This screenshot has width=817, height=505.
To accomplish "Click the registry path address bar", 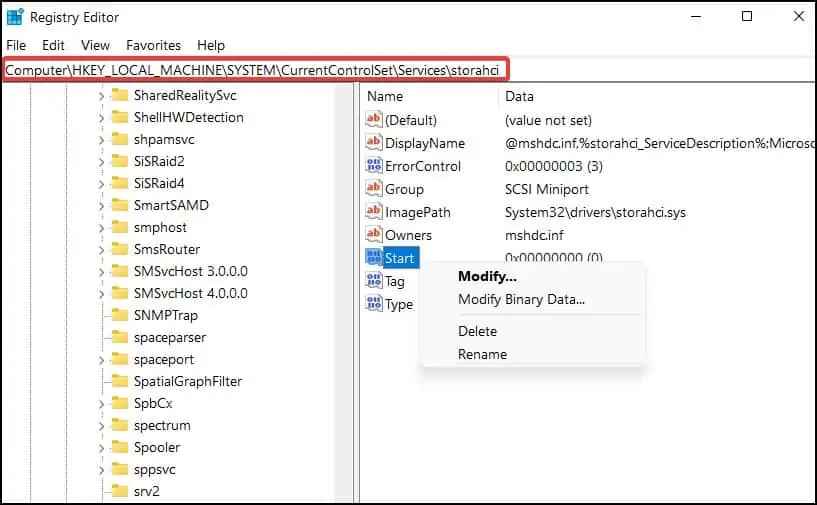I will (255, 70).
